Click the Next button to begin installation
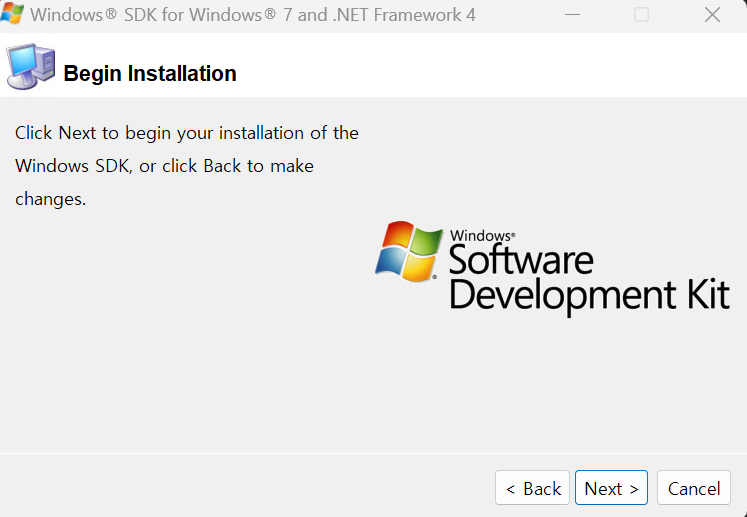 [611, 487]
